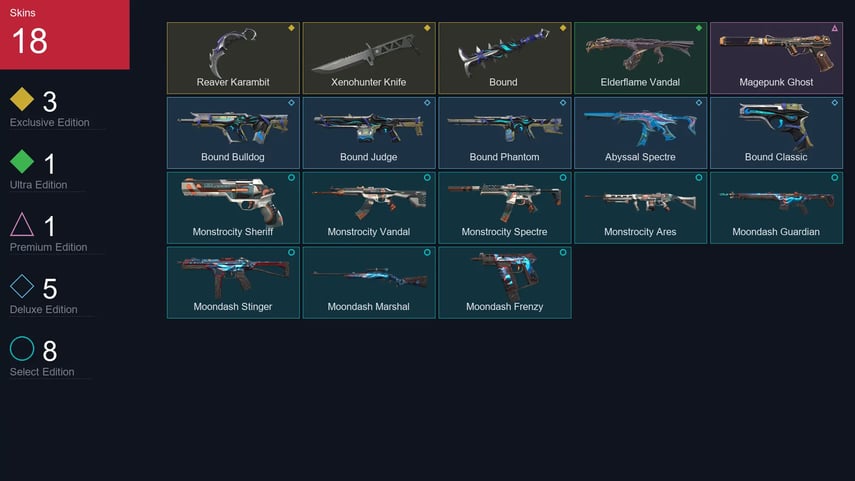Choose the Moondash Frenzy skin tile

[505, 282]
